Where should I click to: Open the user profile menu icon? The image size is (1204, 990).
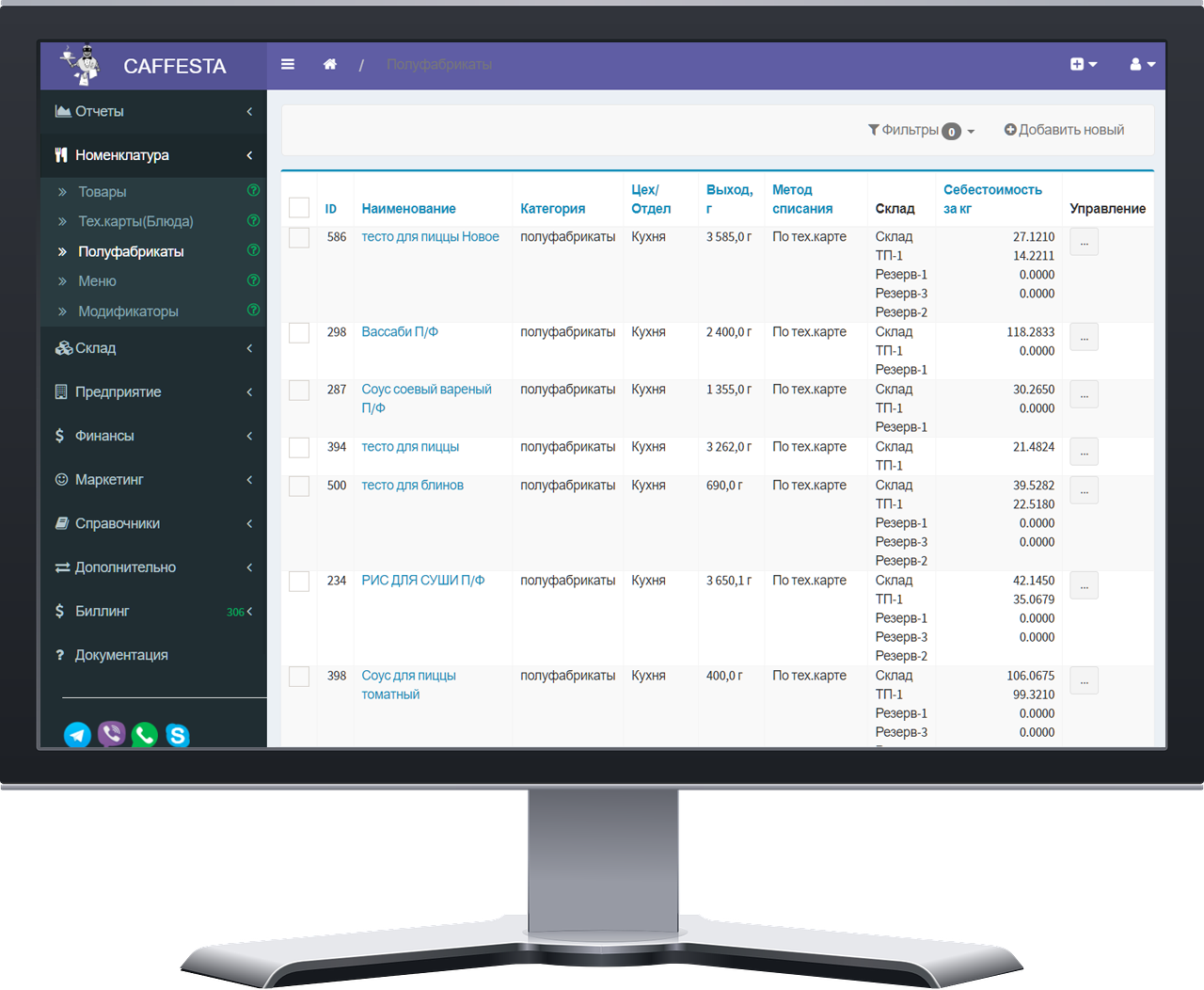click(1142, 64)
